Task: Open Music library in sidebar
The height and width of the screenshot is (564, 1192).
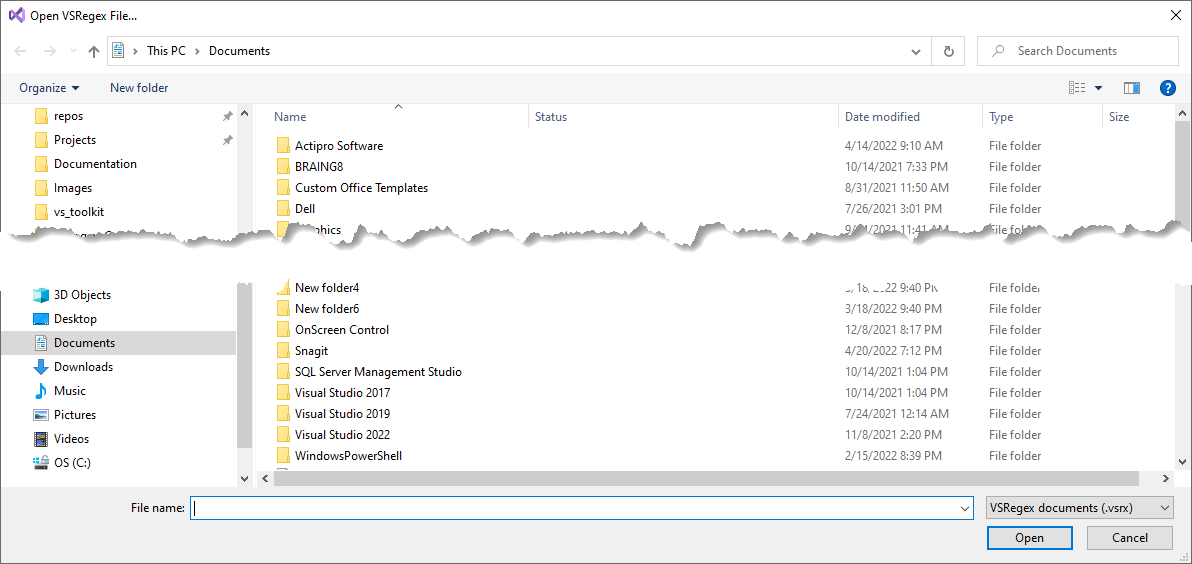Action: [70, 391]
